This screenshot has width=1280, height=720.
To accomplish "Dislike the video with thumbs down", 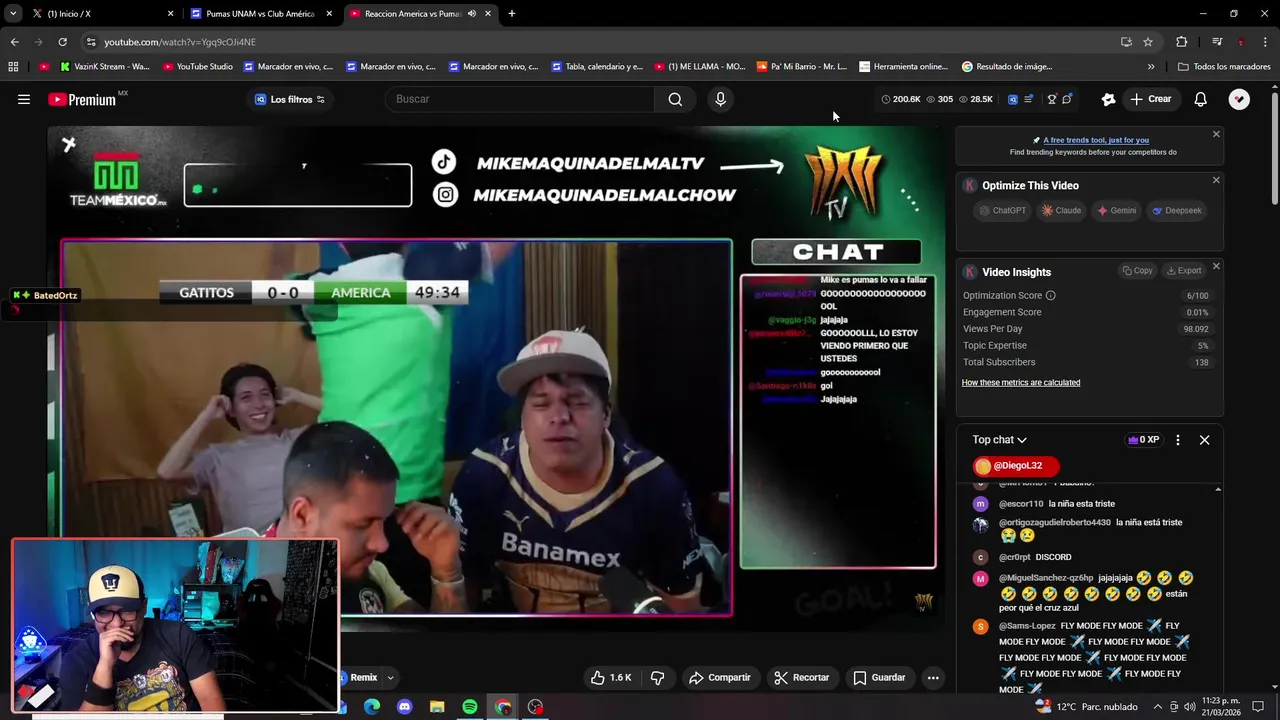I will pyautogui.click(x=657, y=677).
